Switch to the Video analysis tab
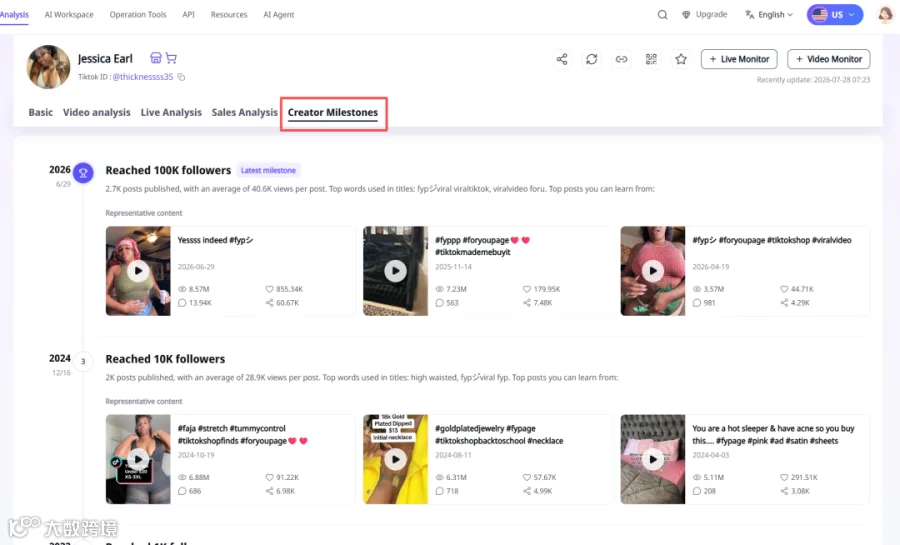 click(x=96, y=112)
